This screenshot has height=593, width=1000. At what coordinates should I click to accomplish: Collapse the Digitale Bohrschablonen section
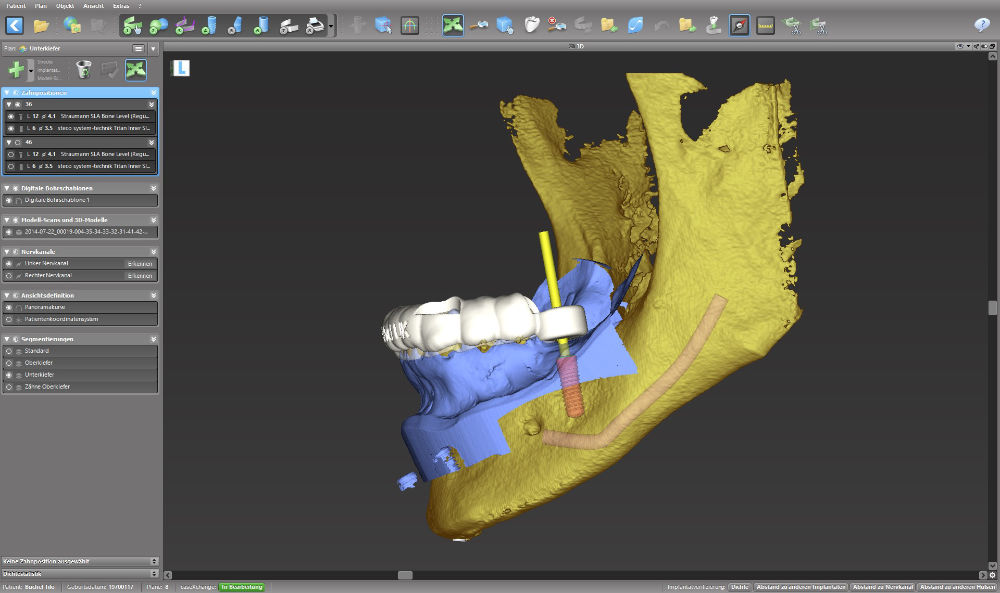[x=7, y=188]
